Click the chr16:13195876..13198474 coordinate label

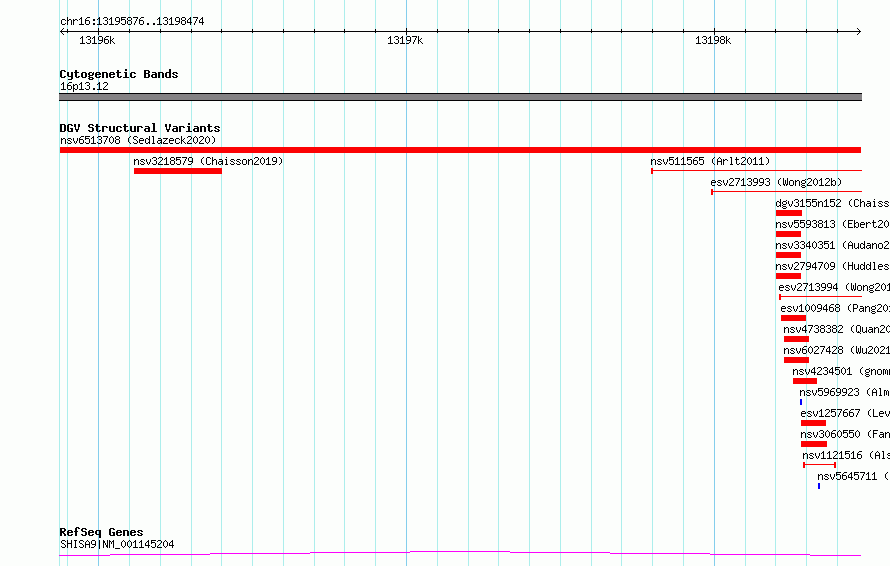132,22
